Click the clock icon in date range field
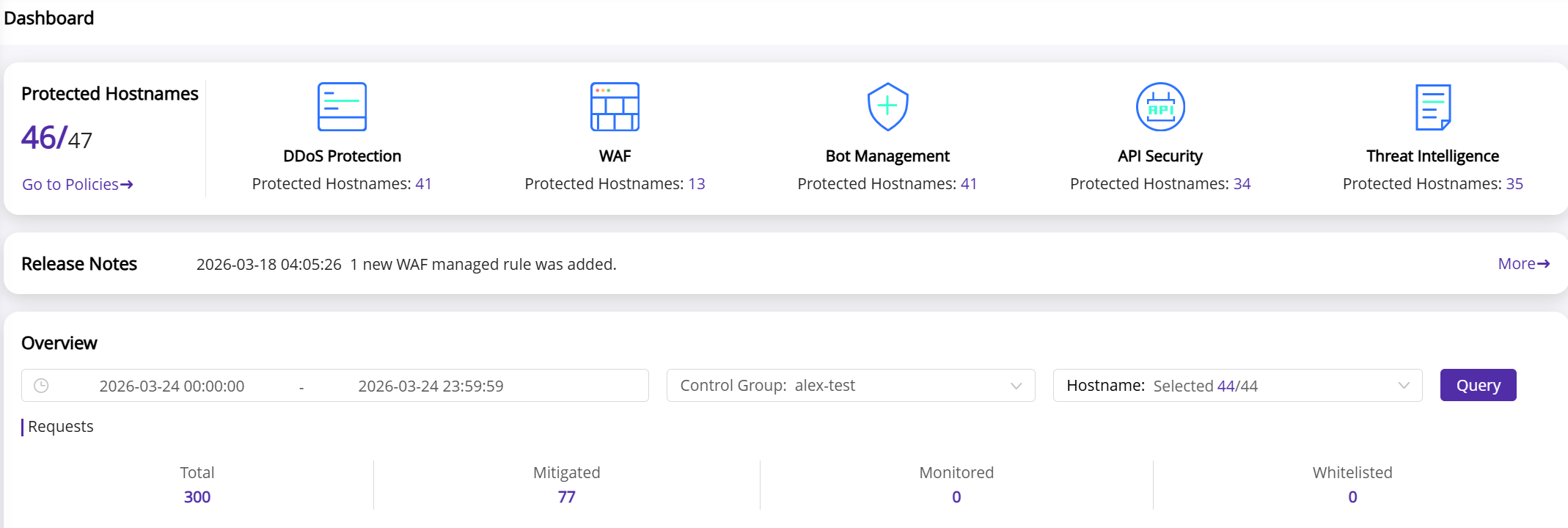Screen dimensions: 1568x528 [x=42, y=386]
